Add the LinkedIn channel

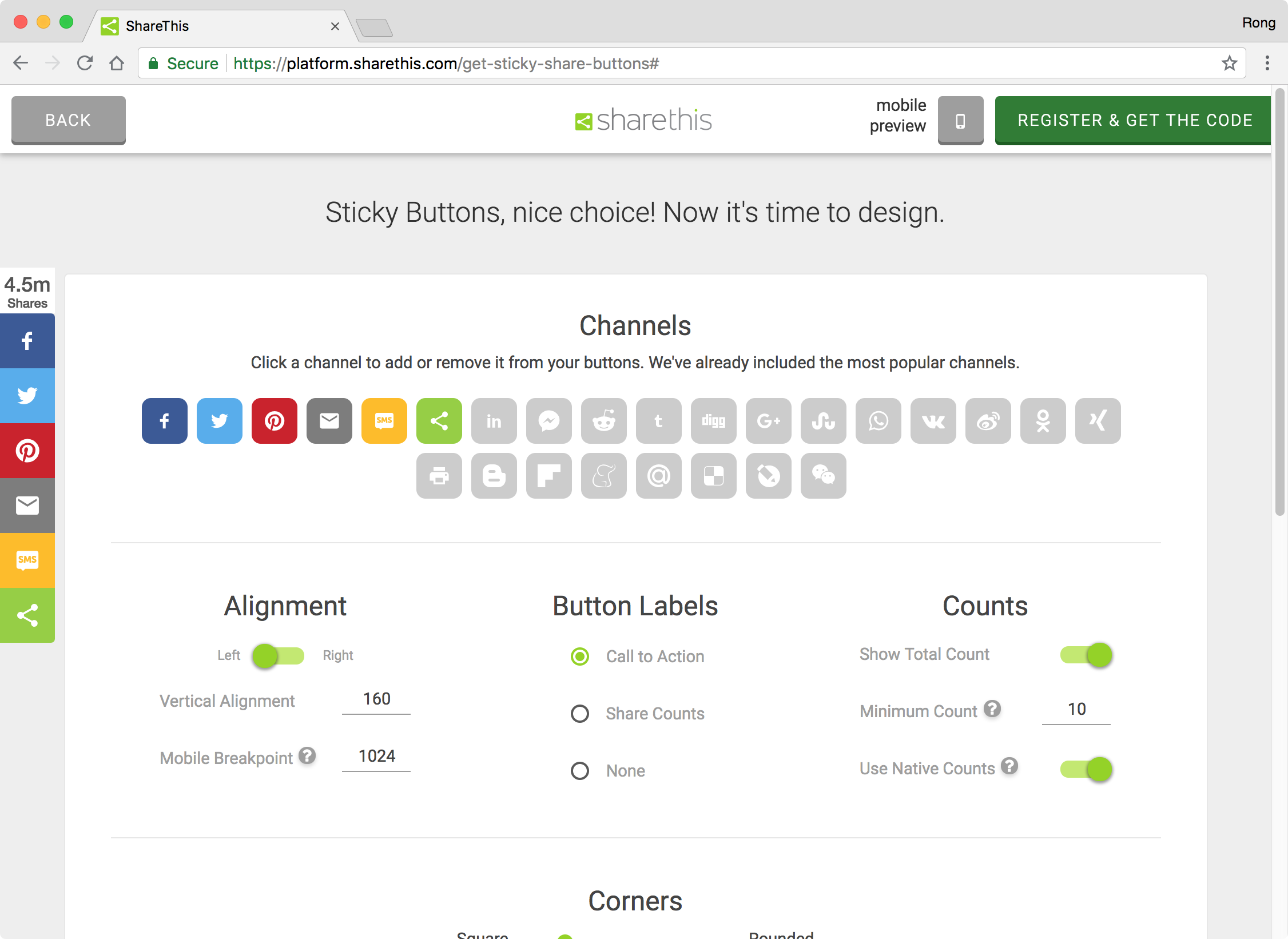click(x=494, y=421)
